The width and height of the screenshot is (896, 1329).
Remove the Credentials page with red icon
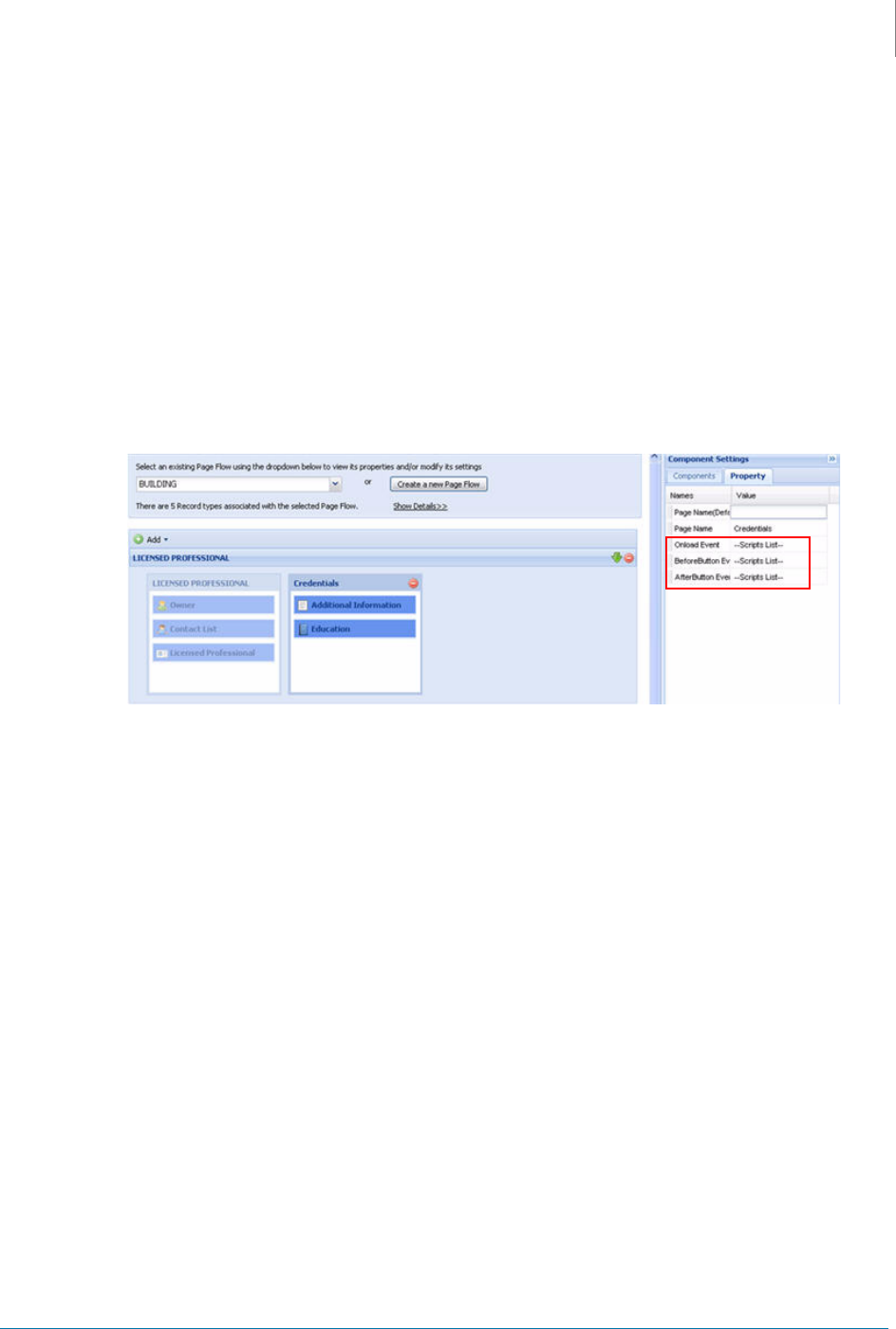[413, 583]
